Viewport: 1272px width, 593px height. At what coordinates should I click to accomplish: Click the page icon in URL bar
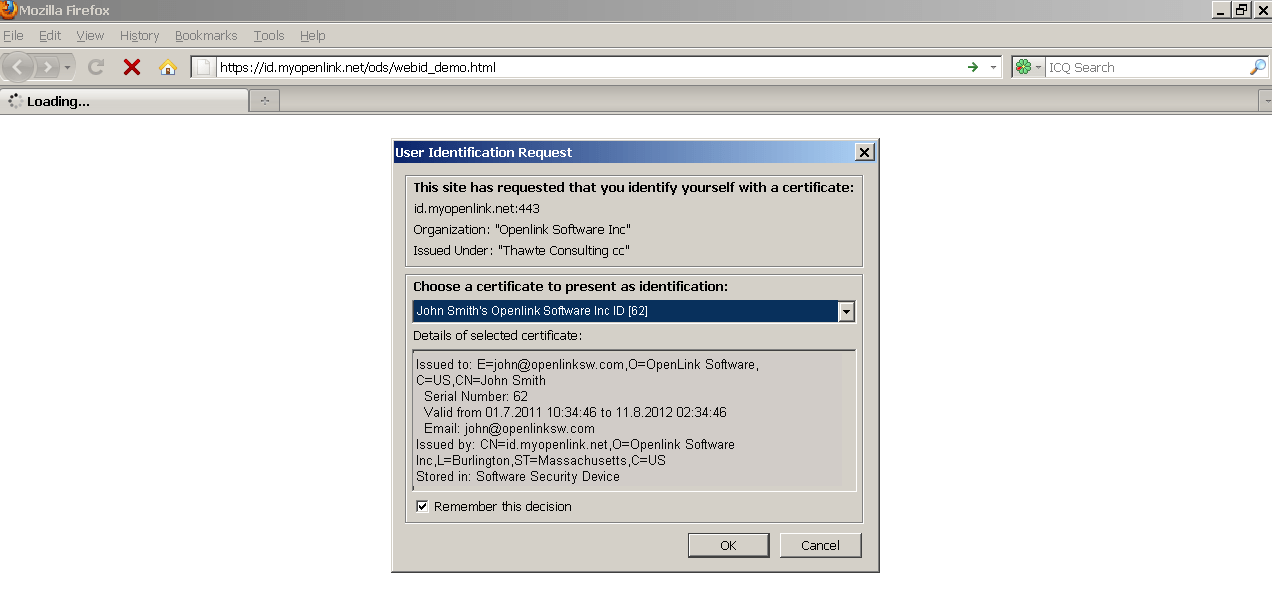coord(204,67)
